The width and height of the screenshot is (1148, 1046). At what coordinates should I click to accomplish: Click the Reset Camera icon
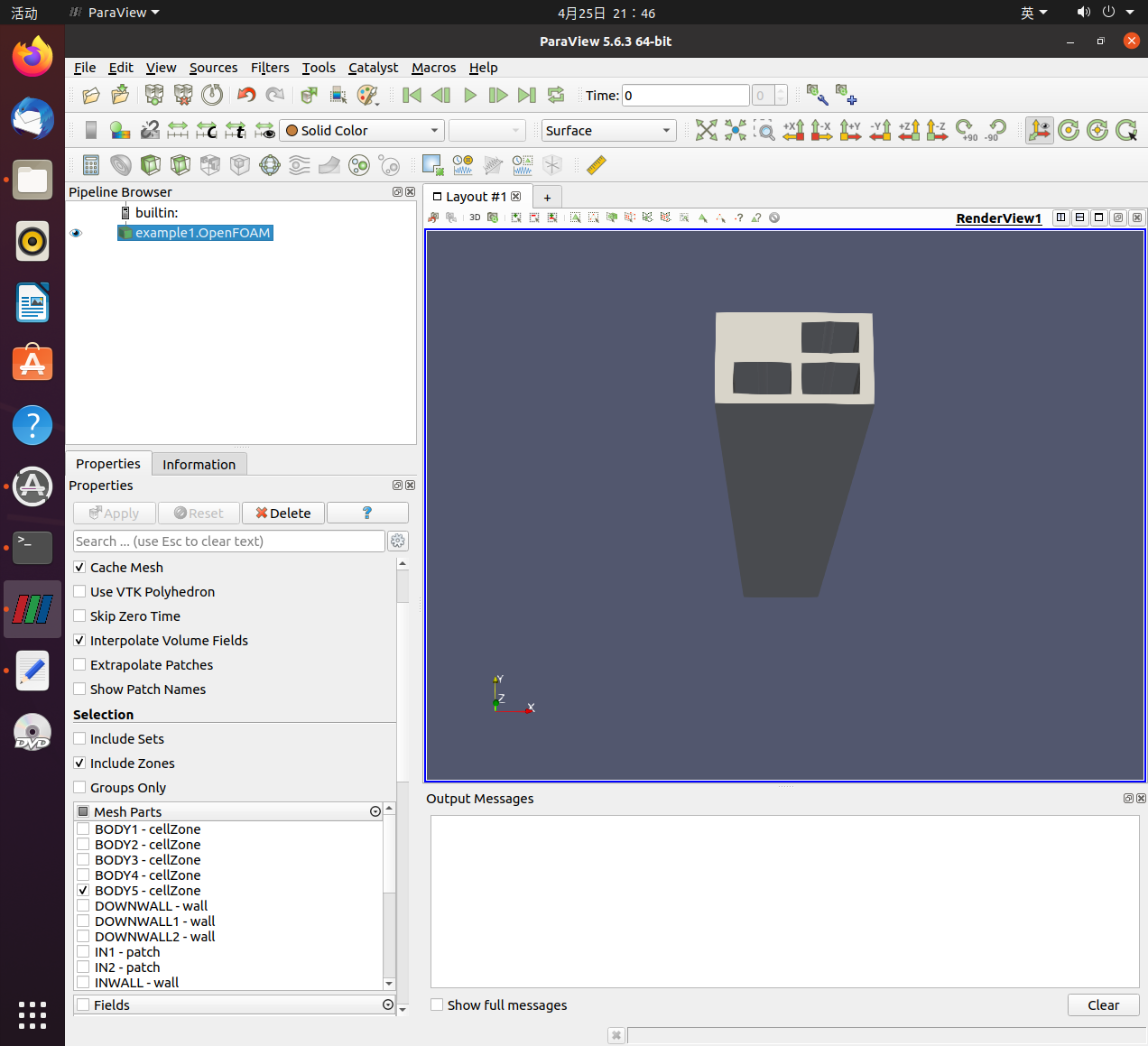click(x=706, y=131)
